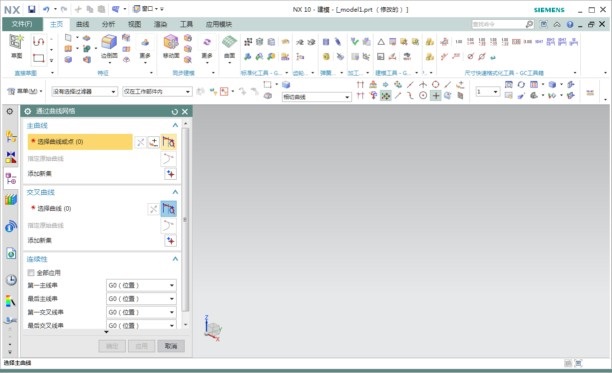Open the 相切曲线 curve rule dropdown
This screenshot has width=612, height=373.
(316, 97)
